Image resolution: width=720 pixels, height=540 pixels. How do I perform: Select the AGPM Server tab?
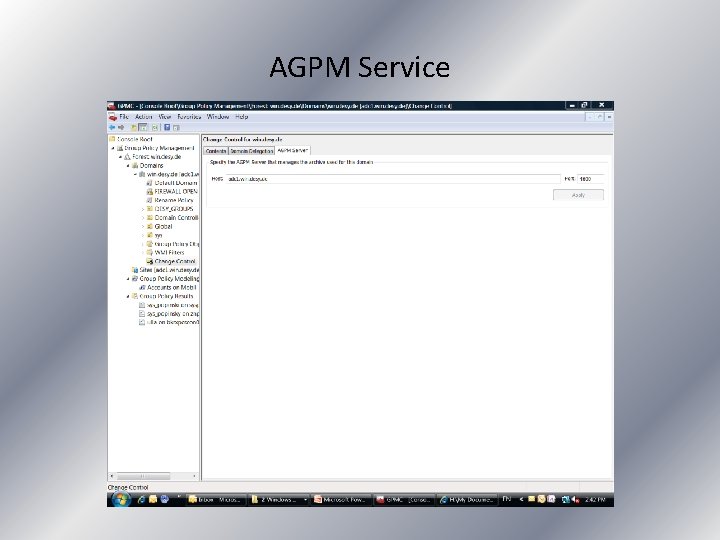click(x=292, y=150)
